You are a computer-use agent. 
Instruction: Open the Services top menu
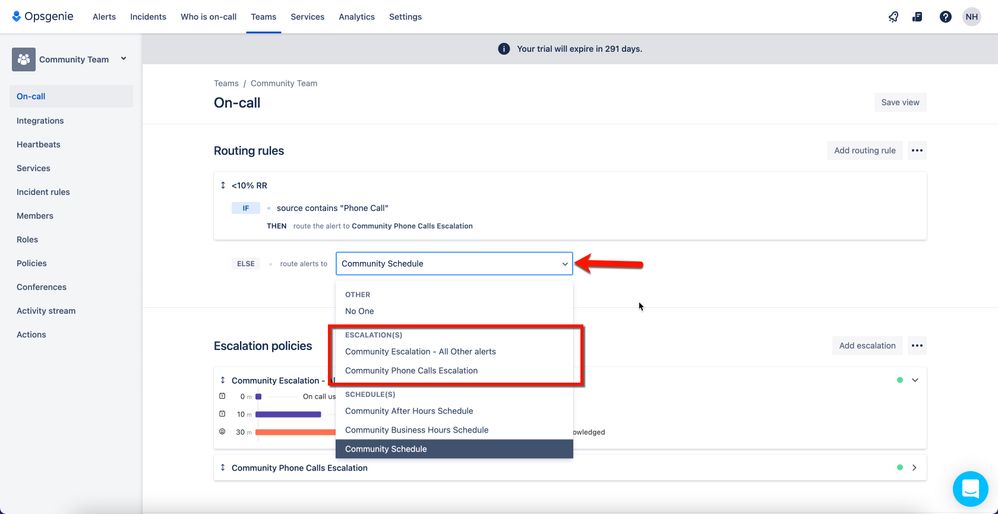(x=307, y=17)
